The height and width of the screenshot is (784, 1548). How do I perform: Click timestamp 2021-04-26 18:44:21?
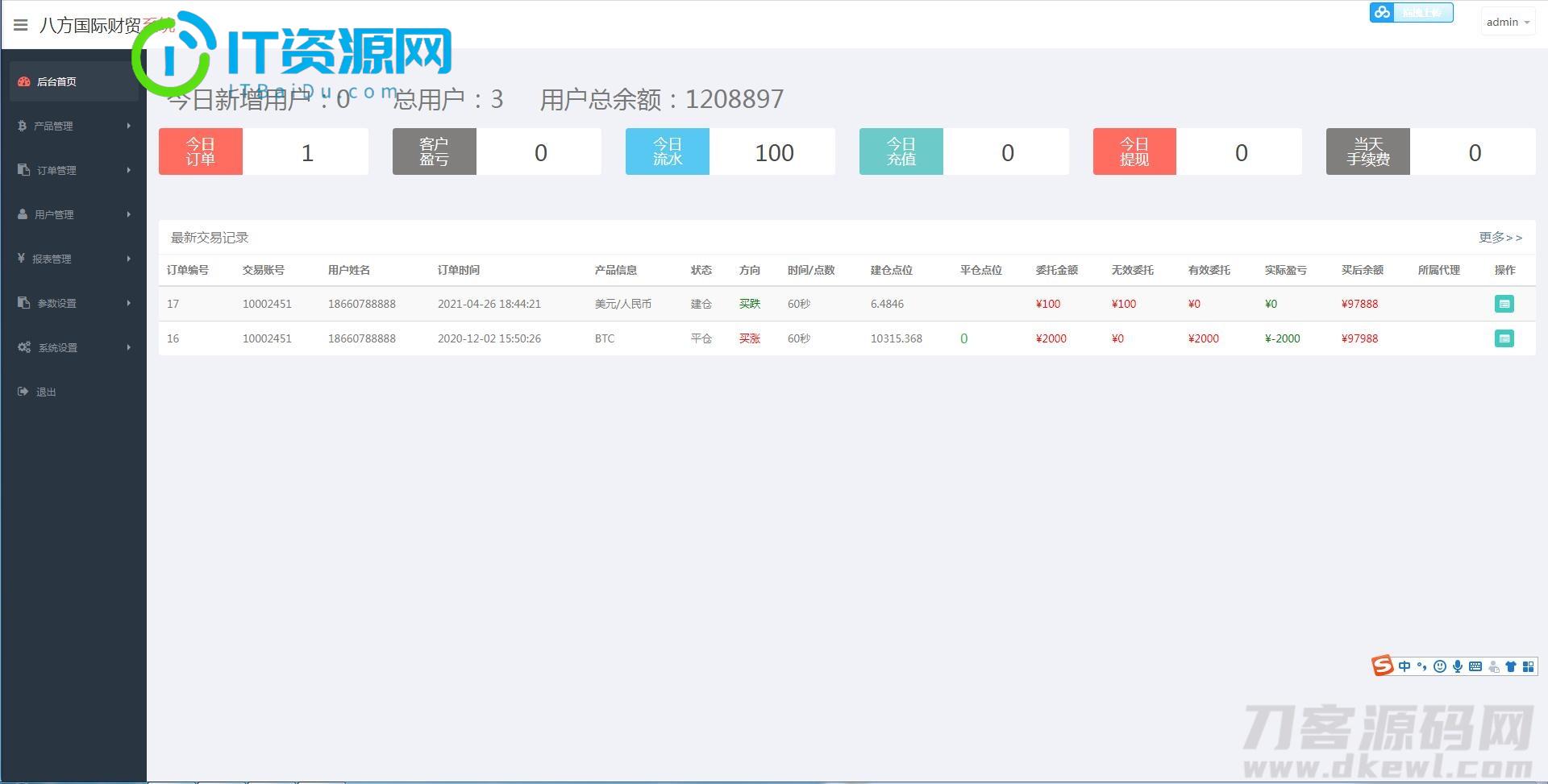tap(489, 304)
